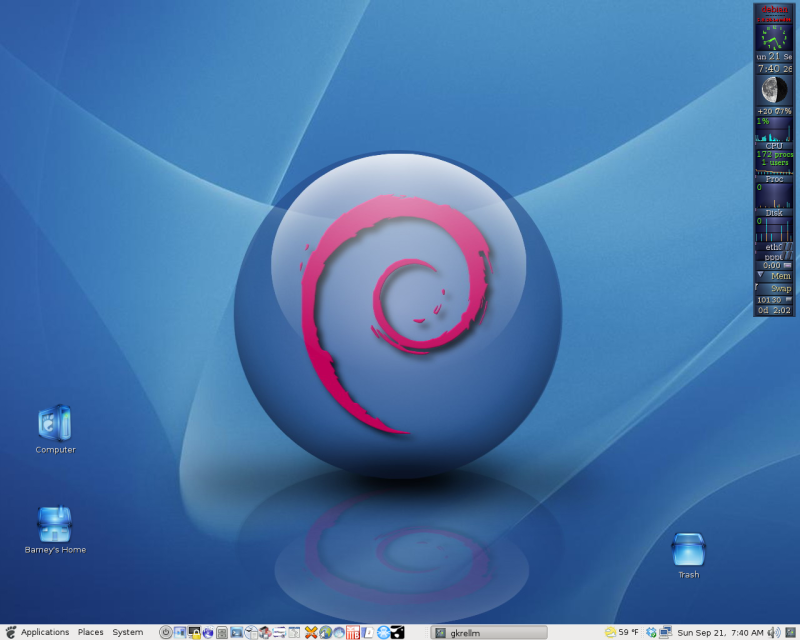
Task: Open the Applications menu
Action: (45, 632)
